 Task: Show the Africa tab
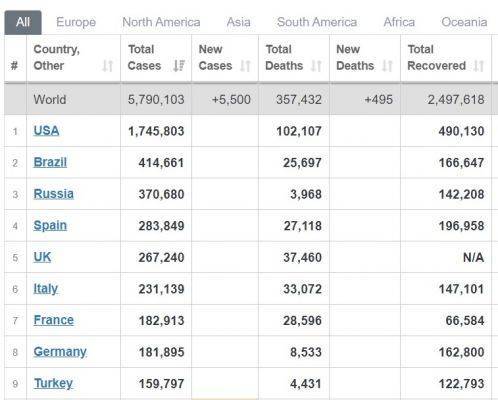[399, 22]
